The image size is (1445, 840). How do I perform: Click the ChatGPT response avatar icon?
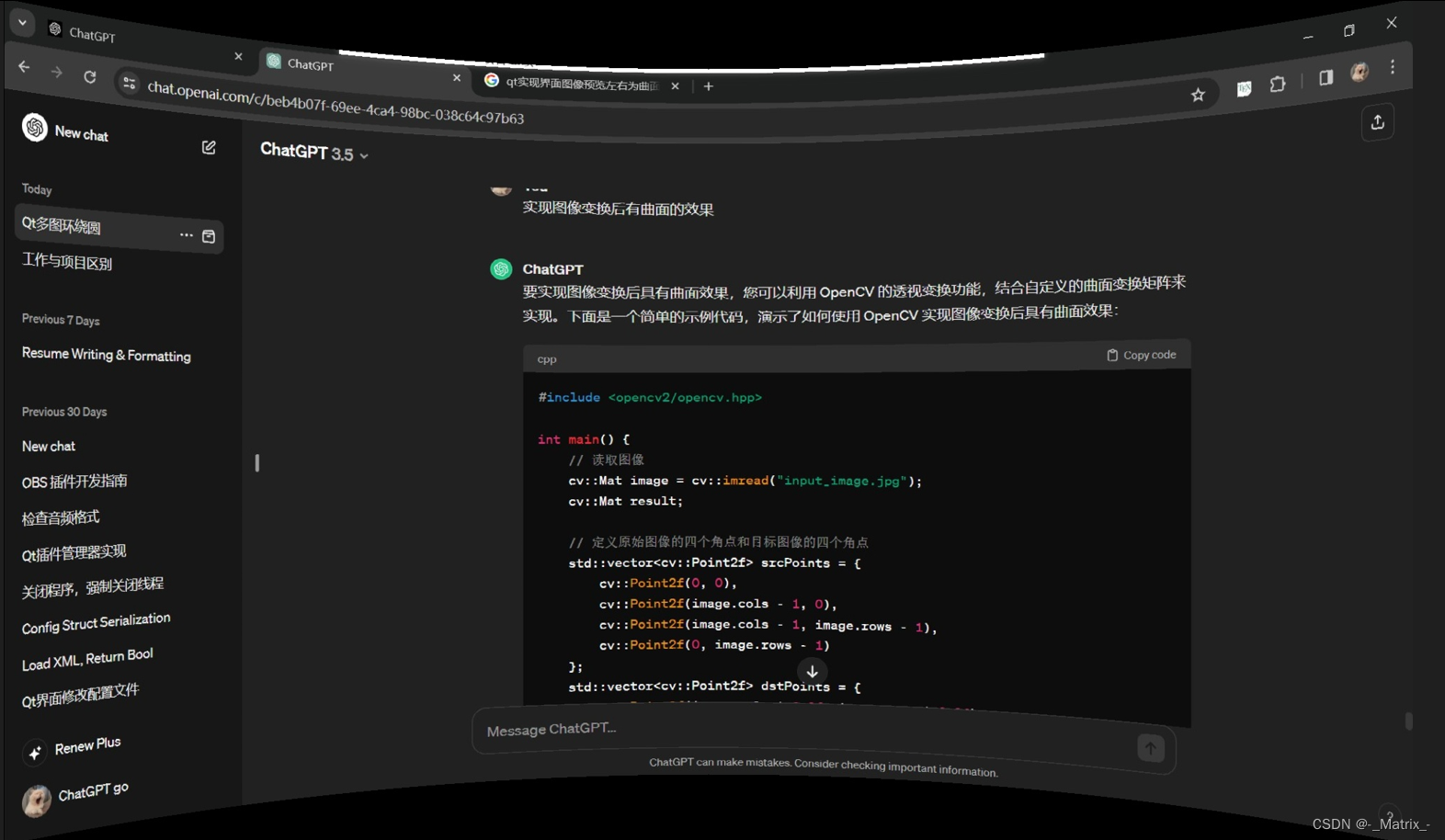click(501, 269)
